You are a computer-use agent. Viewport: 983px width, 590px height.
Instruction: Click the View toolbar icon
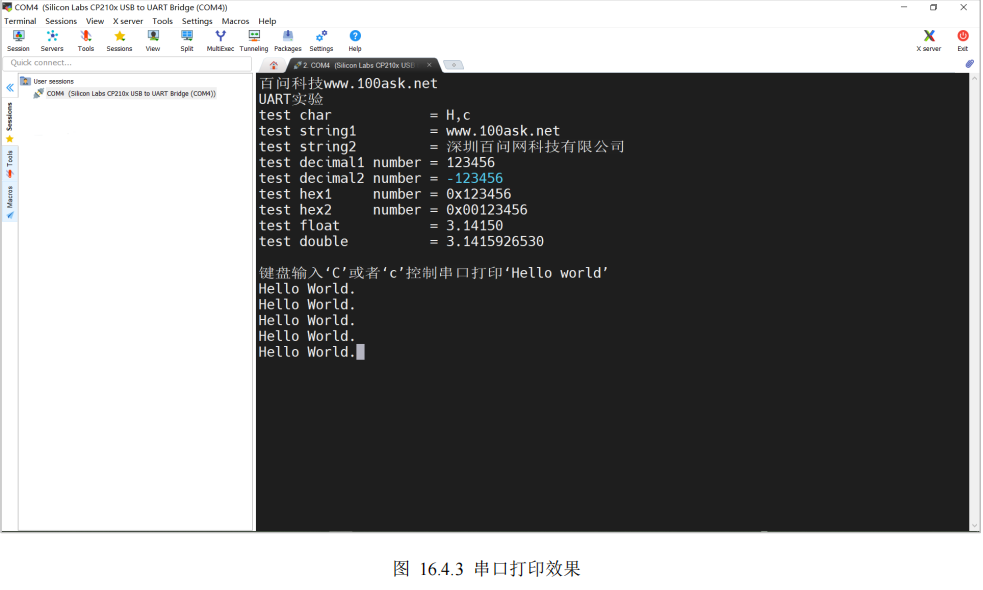click(153, 41)
